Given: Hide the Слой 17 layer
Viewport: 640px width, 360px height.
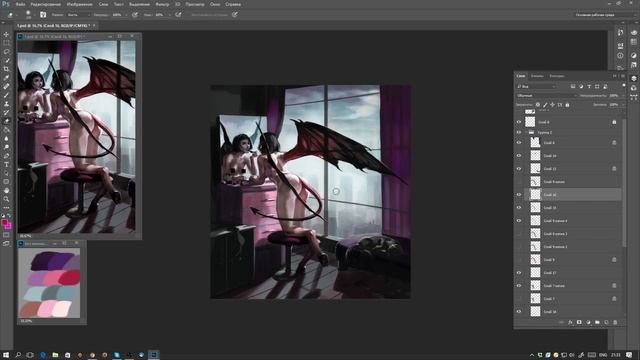Looking at the screenshot, I should [519, 273].
